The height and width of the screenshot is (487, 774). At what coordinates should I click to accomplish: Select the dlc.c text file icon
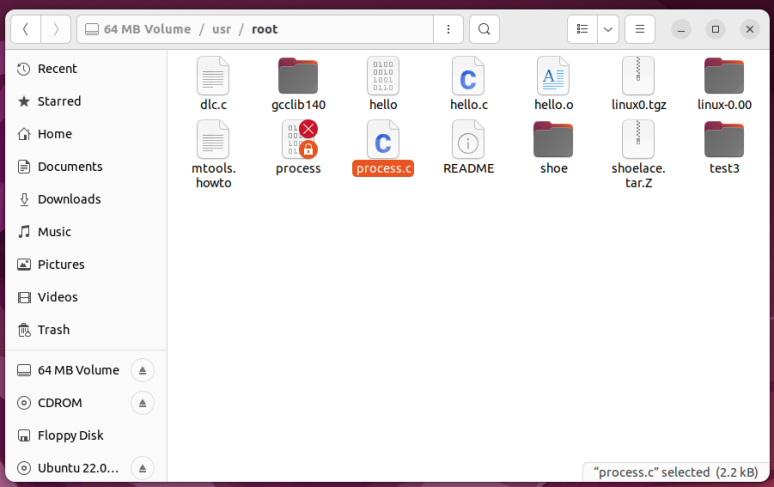tap(213, 76)
